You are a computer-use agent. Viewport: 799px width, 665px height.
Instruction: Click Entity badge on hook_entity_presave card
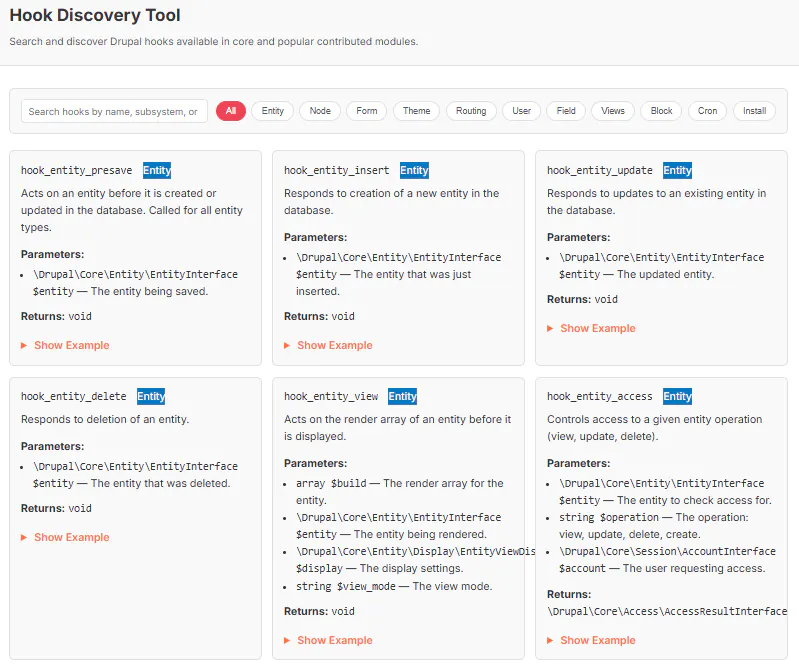[x=157, y=170]
